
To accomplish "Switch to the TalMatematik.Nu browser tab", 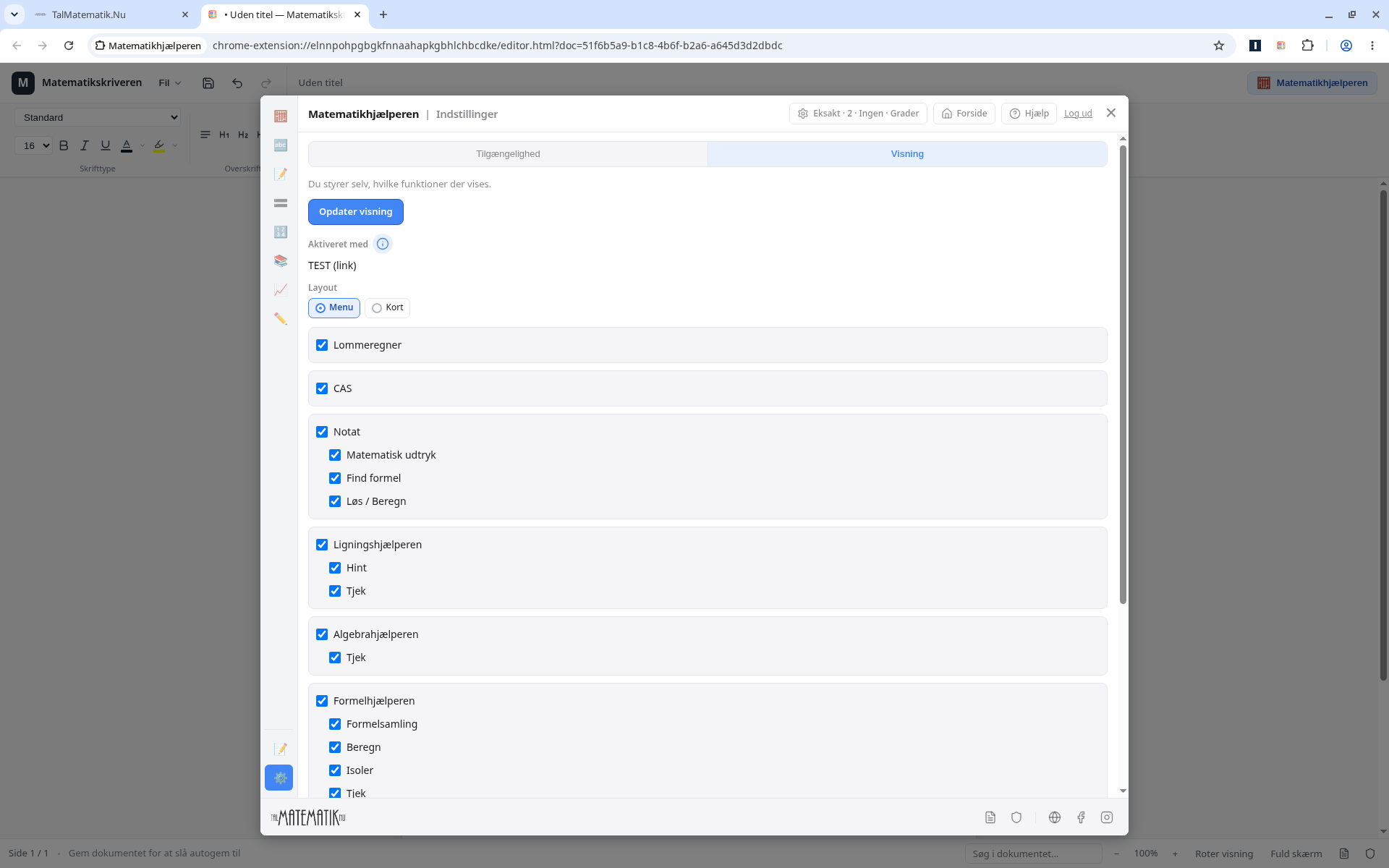I will click(112, 14).
